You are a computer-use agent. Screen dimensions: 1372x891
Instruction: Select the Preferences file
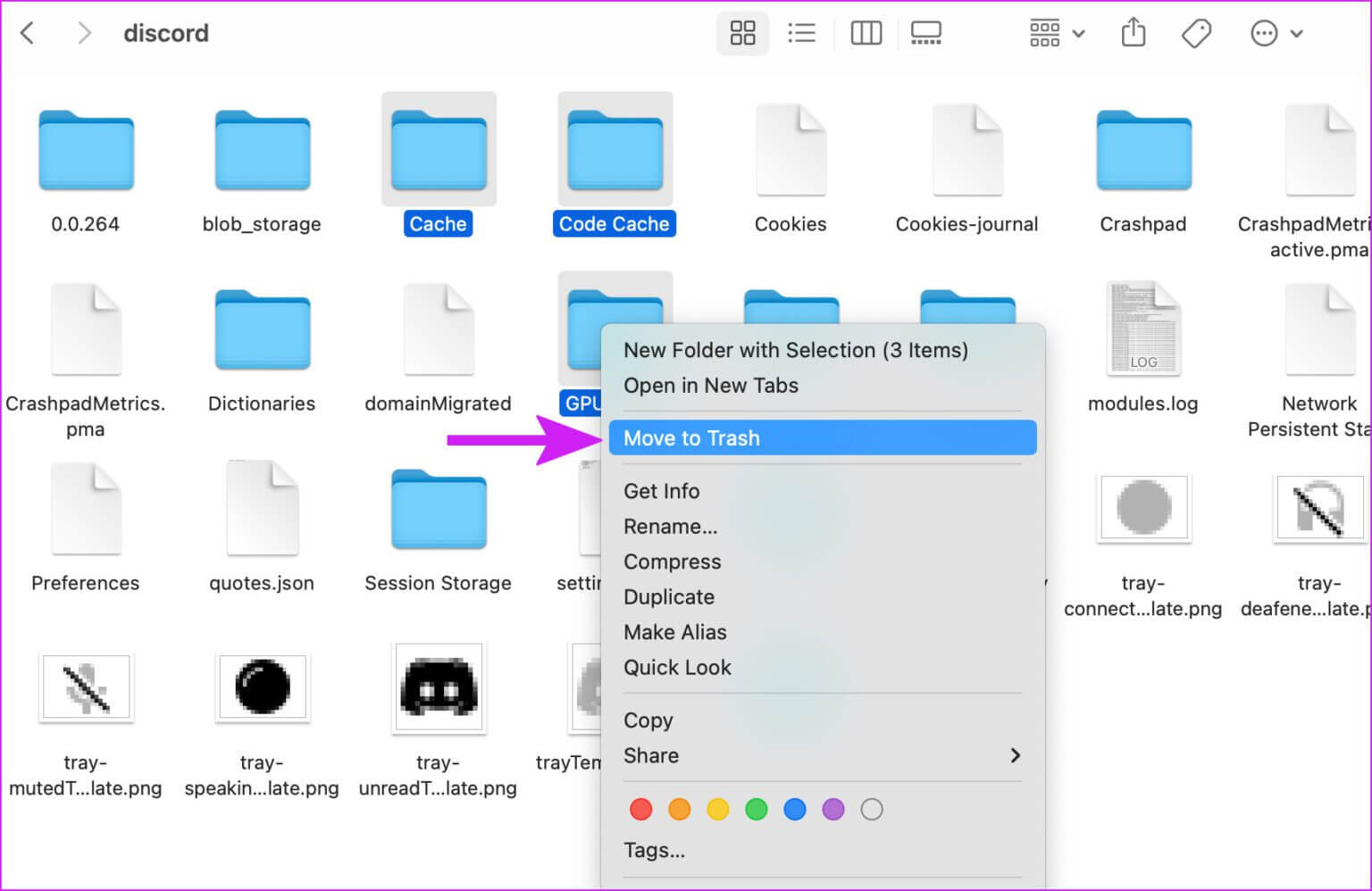tap(86, 509)
